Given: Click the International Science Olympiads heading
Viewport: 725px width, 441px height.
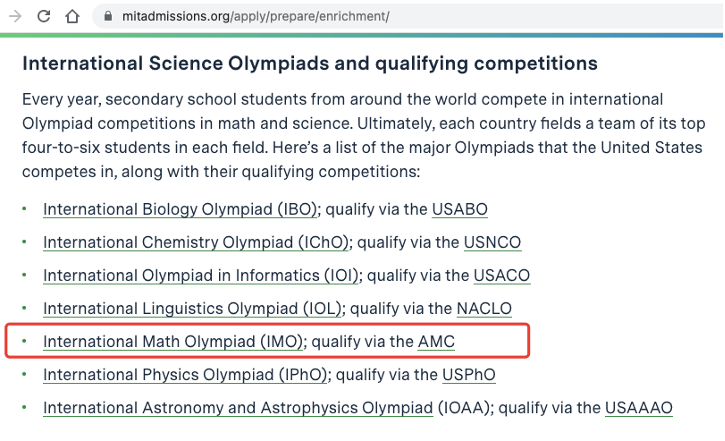Looking at the screenshot, I should click(x=310, y=64).
